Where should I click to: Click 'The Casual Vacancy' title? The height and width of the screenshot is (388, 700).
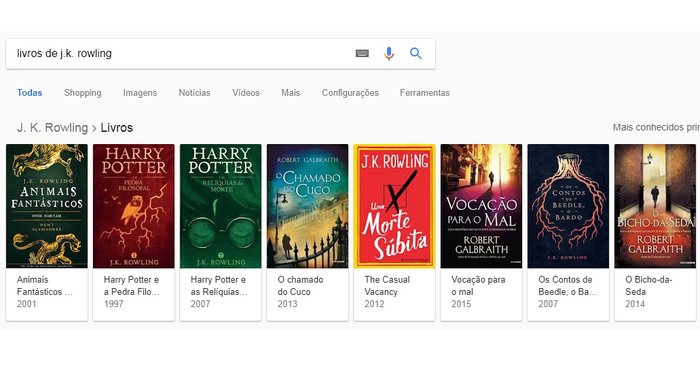coord(387,286)
